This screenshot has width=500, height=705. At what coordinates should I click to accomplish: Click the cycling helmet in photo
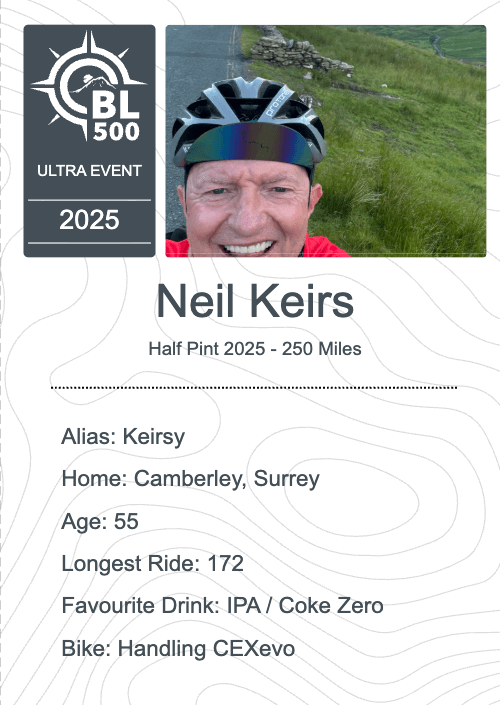pos(248,120)
